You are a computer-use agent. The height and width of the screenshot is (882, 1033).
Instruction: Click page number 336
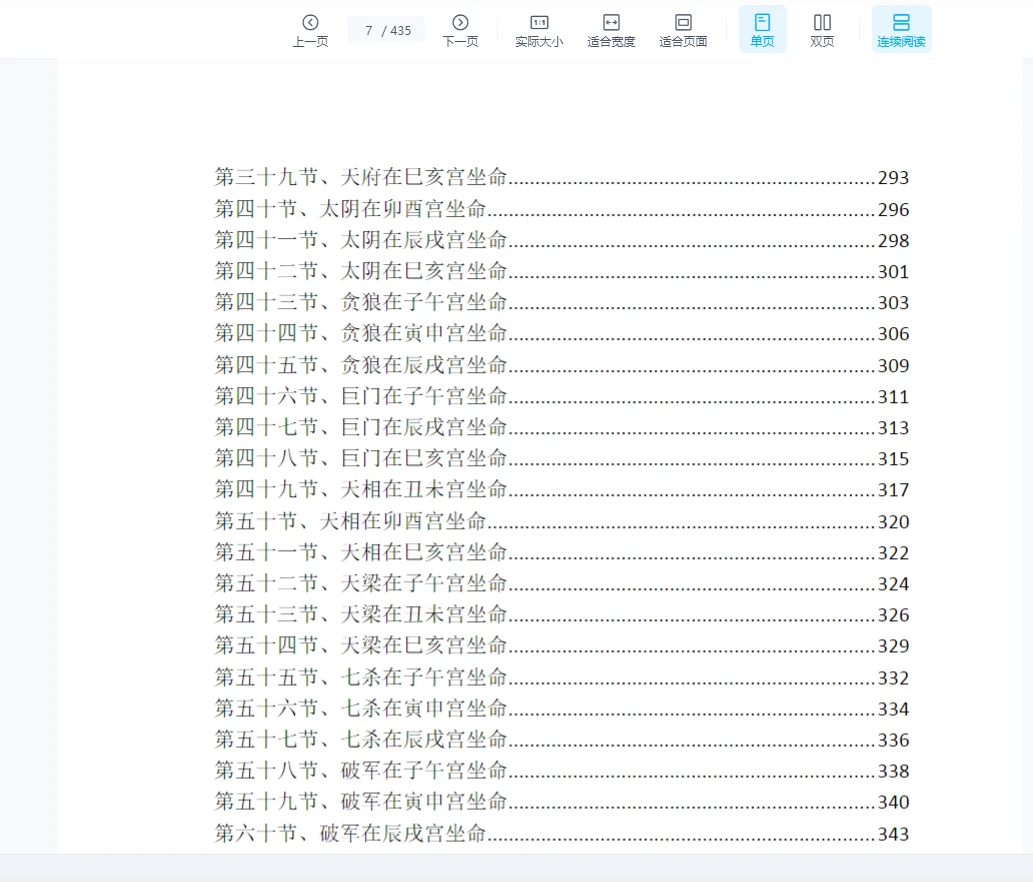tap(893, 740)
